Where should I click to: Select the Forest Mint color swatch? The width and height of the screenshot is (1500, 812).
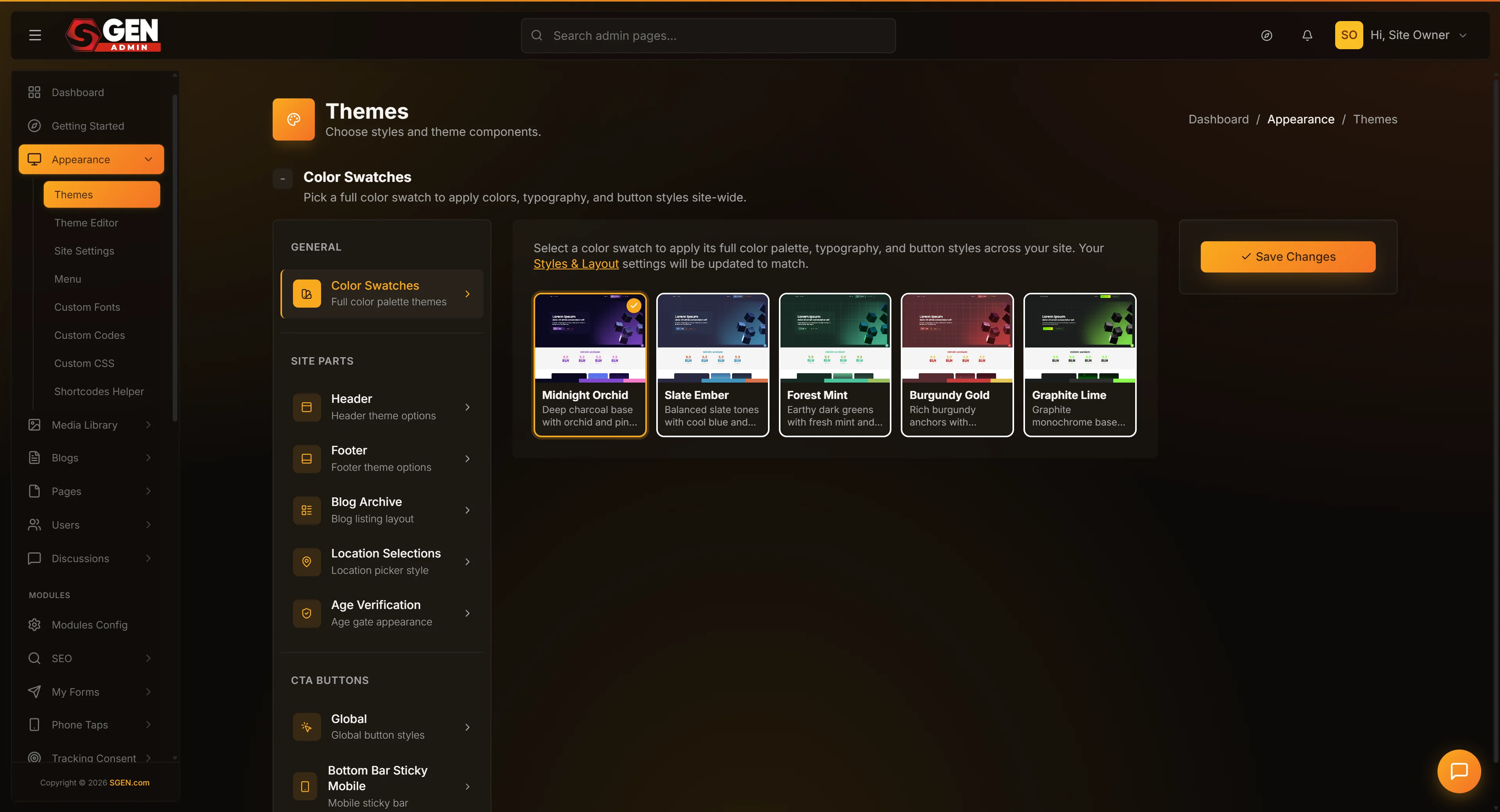(835, 365)
